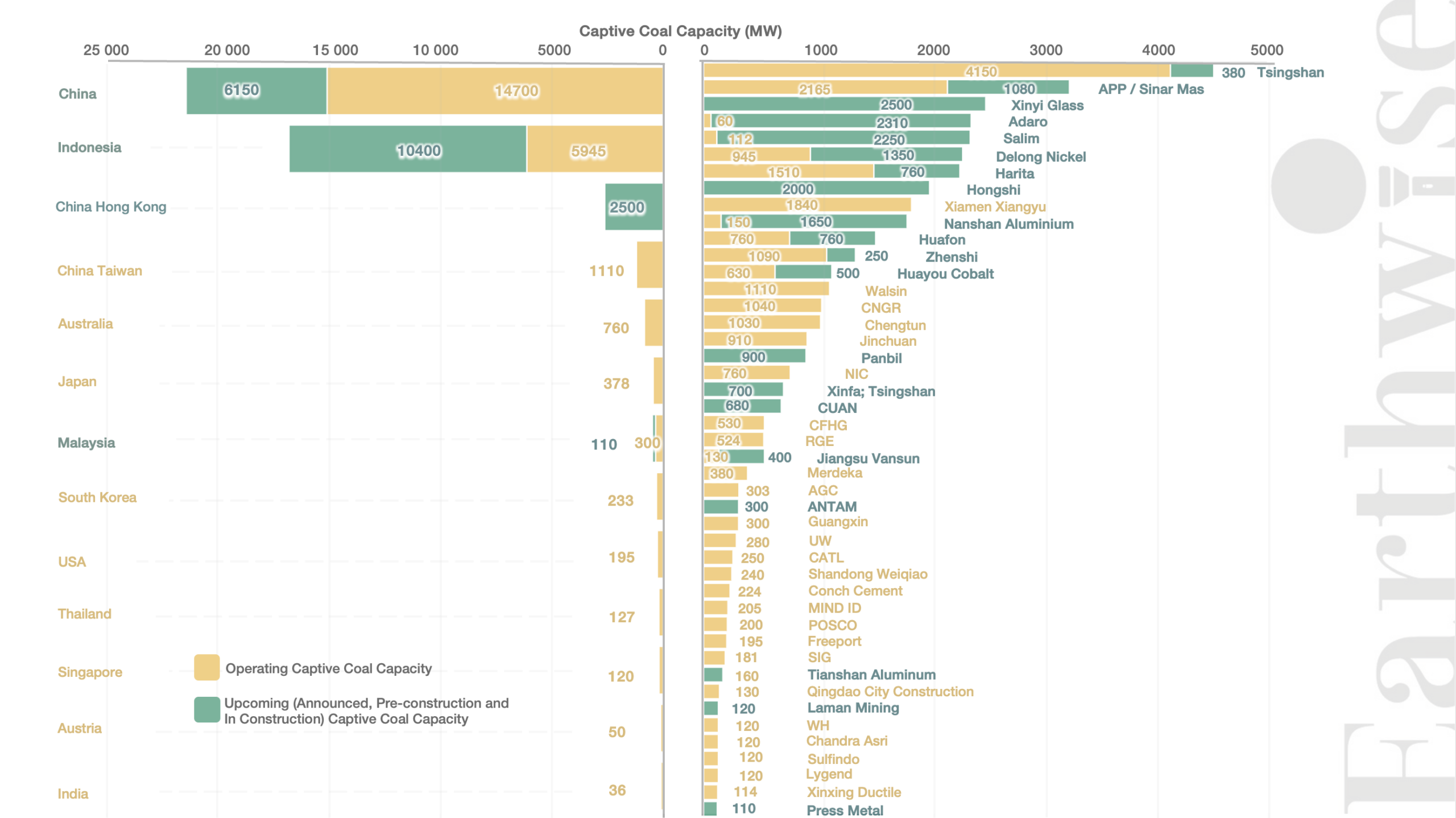1456x818 pixels.
Task: Click Indonesia's green 10400 bar
Action: (x=408, y=148)
